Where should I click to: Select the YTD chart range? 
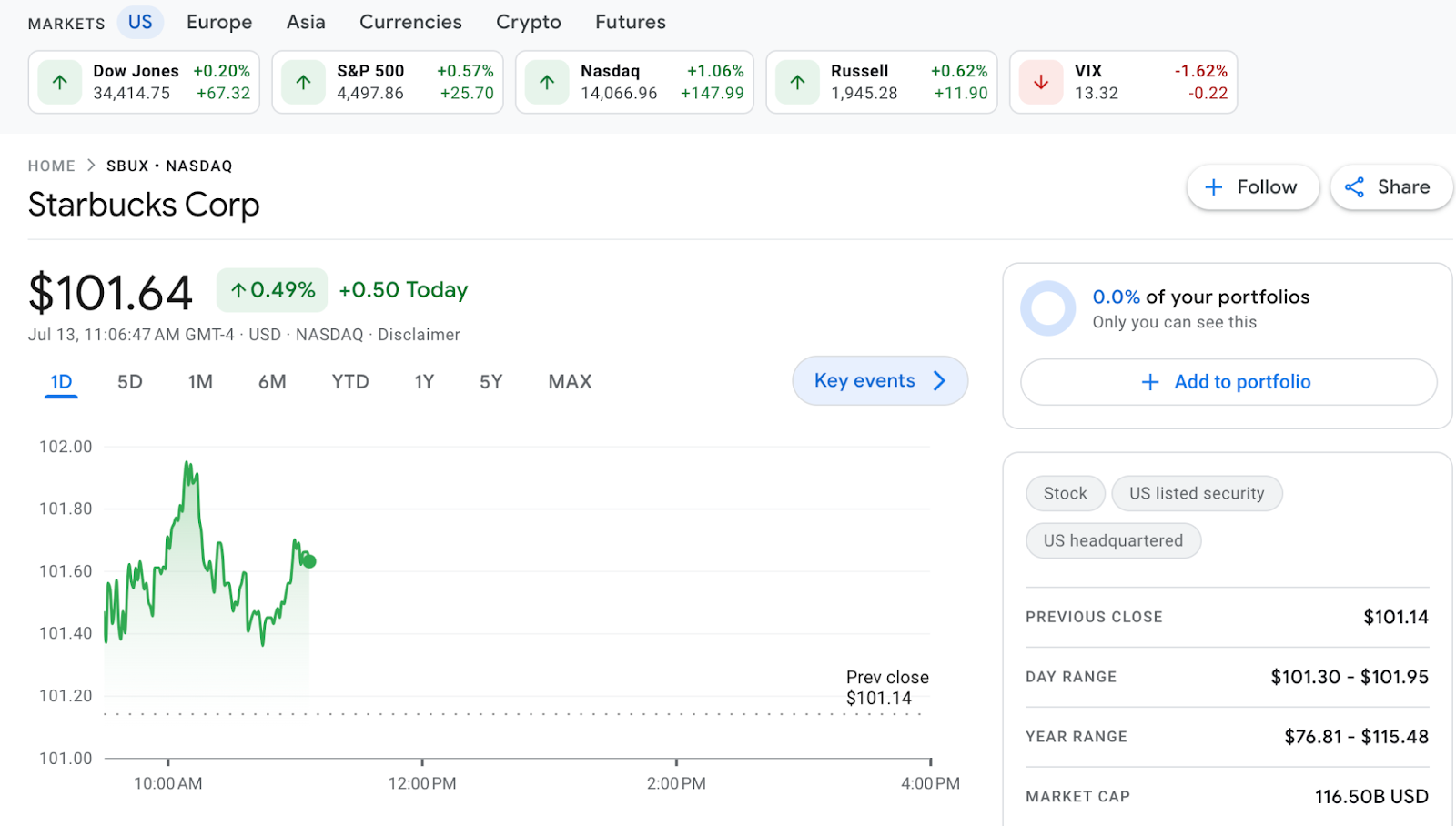pos(350,382)
